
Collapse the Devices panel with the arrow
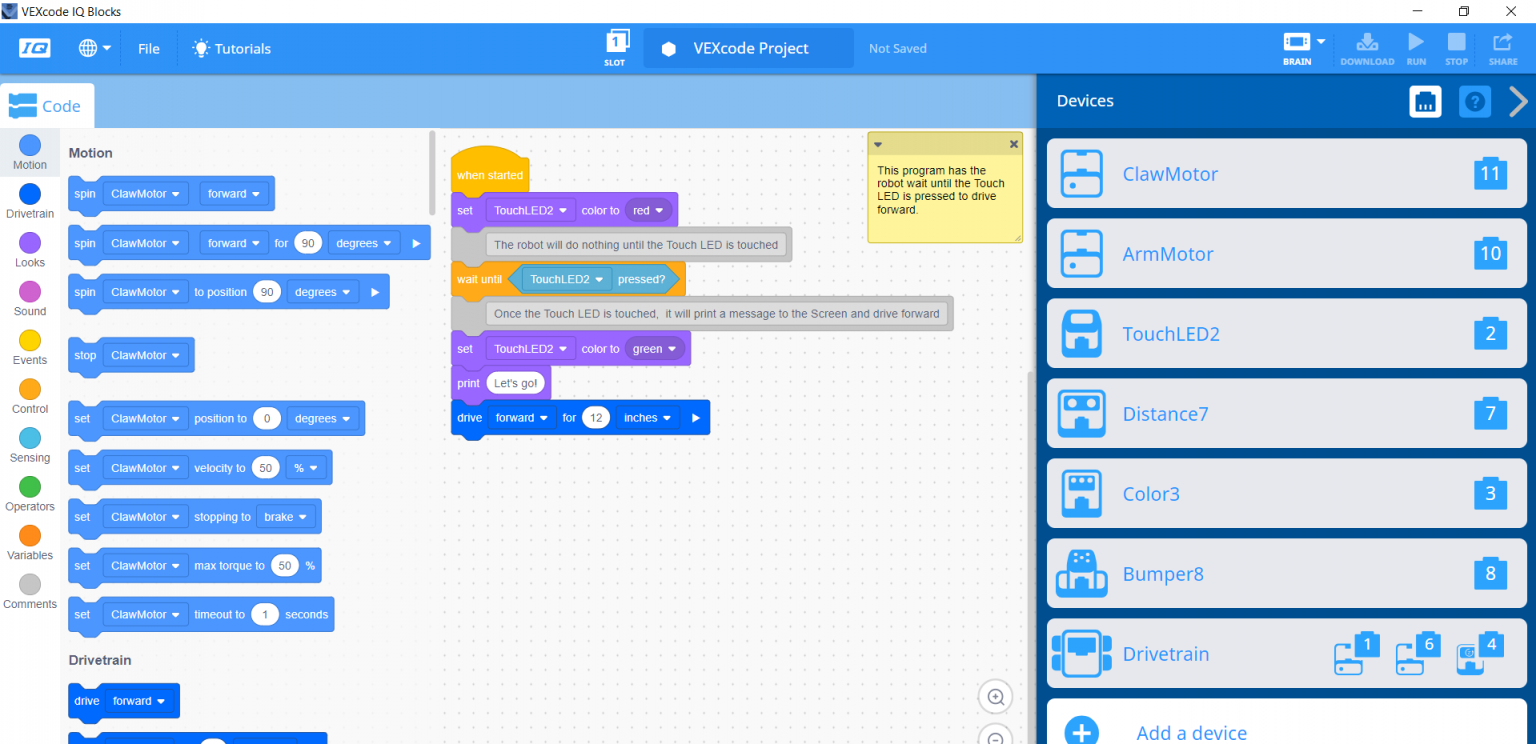click(x=1518, y=101)
